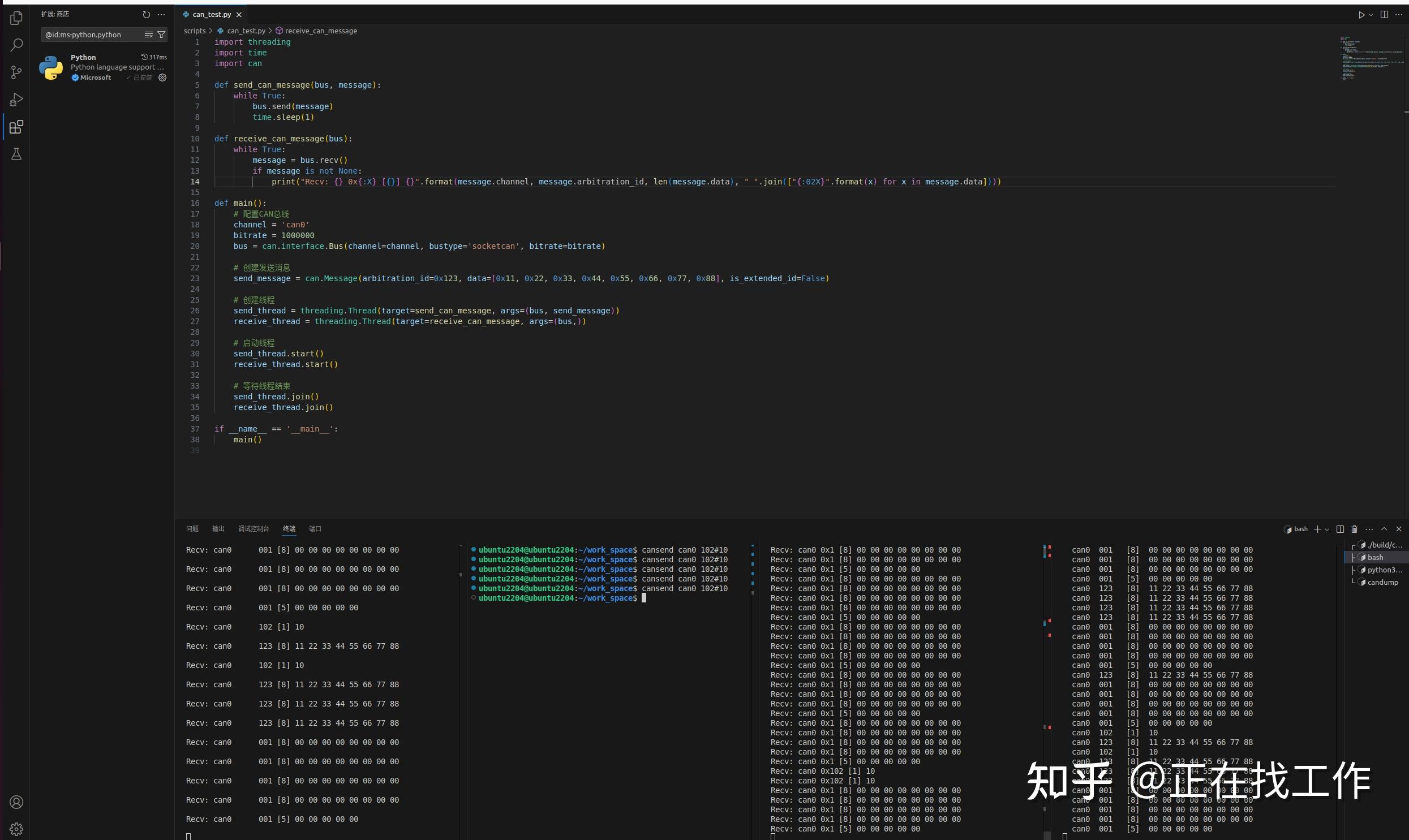Split the terminal pane
1409x840 pixels.
click(1339, 529)
